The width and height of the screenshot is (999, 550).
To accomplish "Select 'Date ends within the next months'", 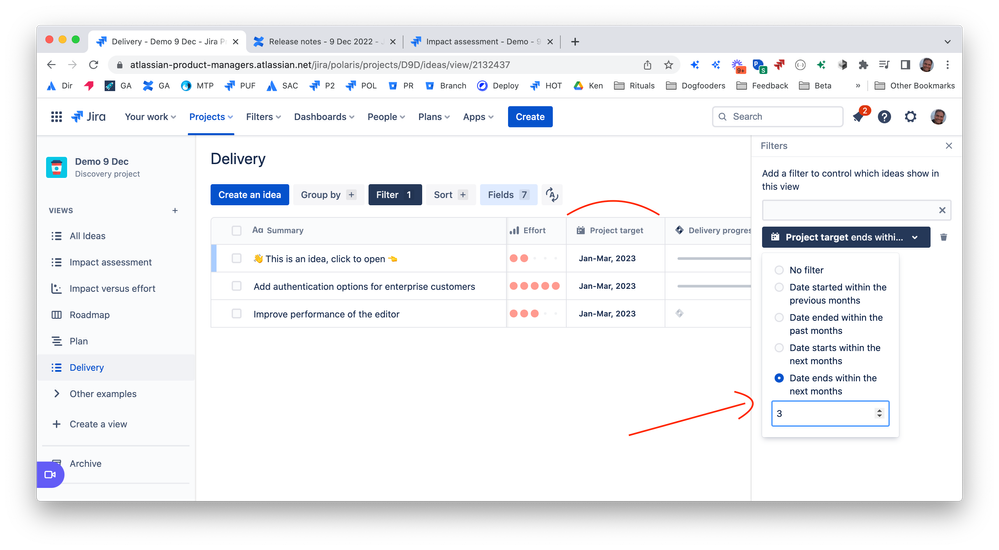I will click(779, 378).
